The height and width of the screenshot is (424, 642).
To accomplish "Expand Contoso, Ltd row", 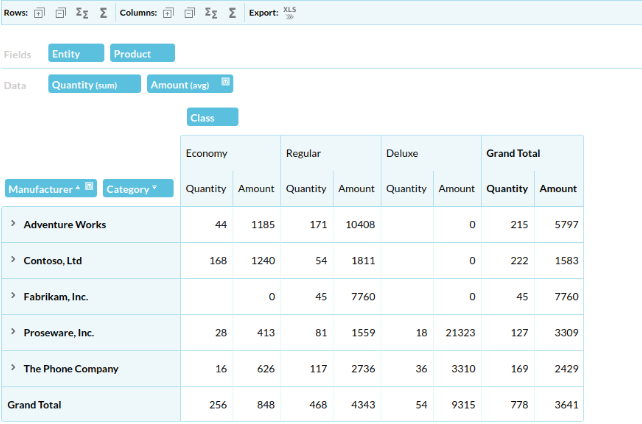I will [x=13, y=259].
